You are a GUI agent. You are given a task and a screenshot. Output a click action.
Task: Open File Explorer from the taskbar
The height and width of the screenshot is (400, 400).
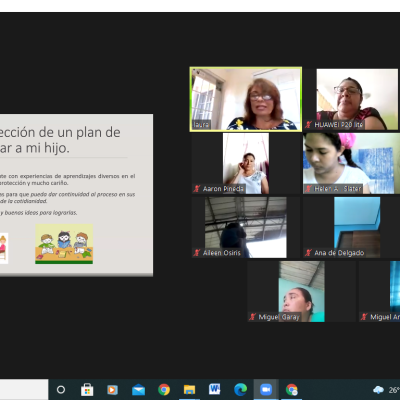click(x=189, y=389)
